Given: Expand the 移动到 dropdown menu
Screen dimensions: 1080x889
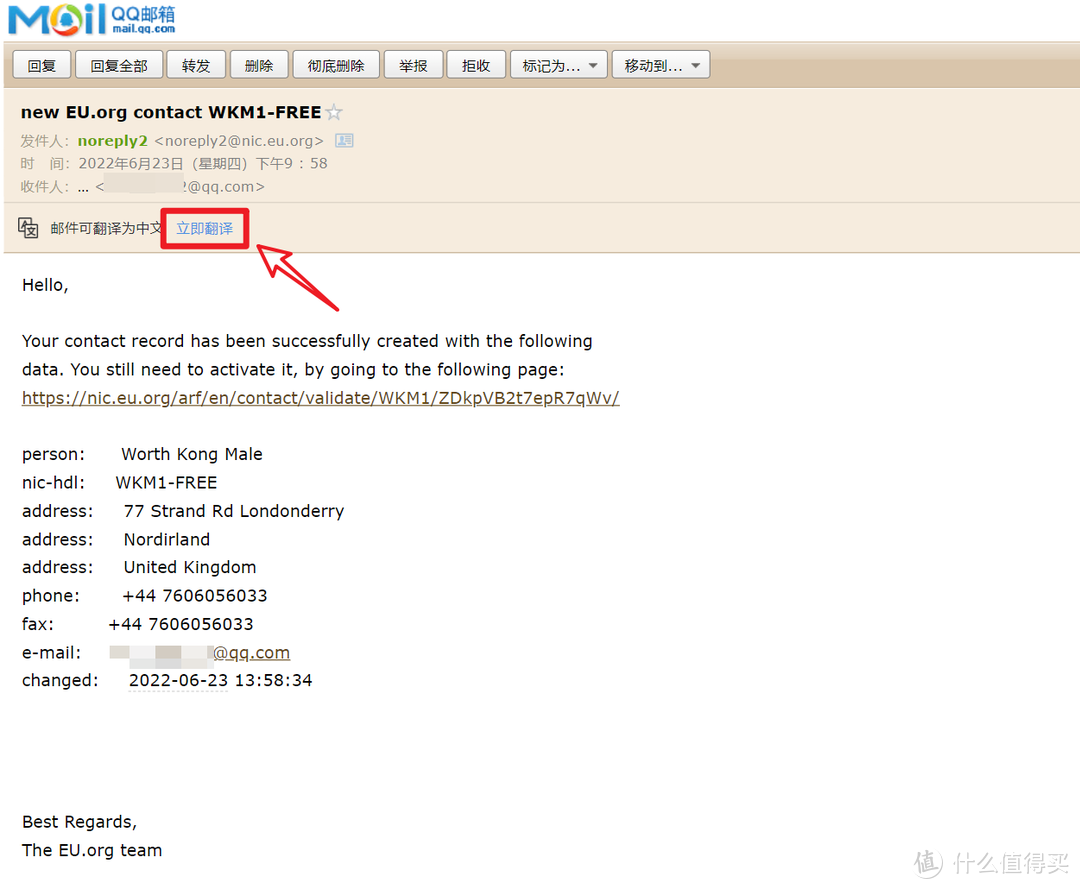Looking at the screenshot, I should tap(661, 66).
